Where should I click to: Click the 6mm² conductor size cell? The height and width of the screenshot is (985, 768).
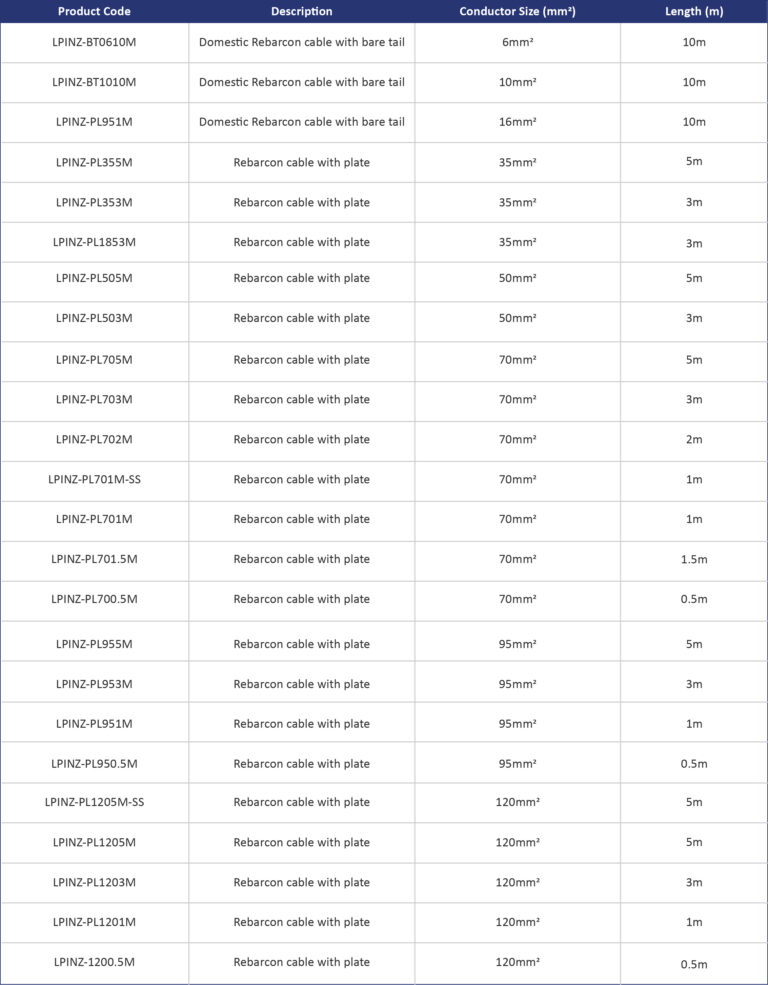(x=517, y=42)
